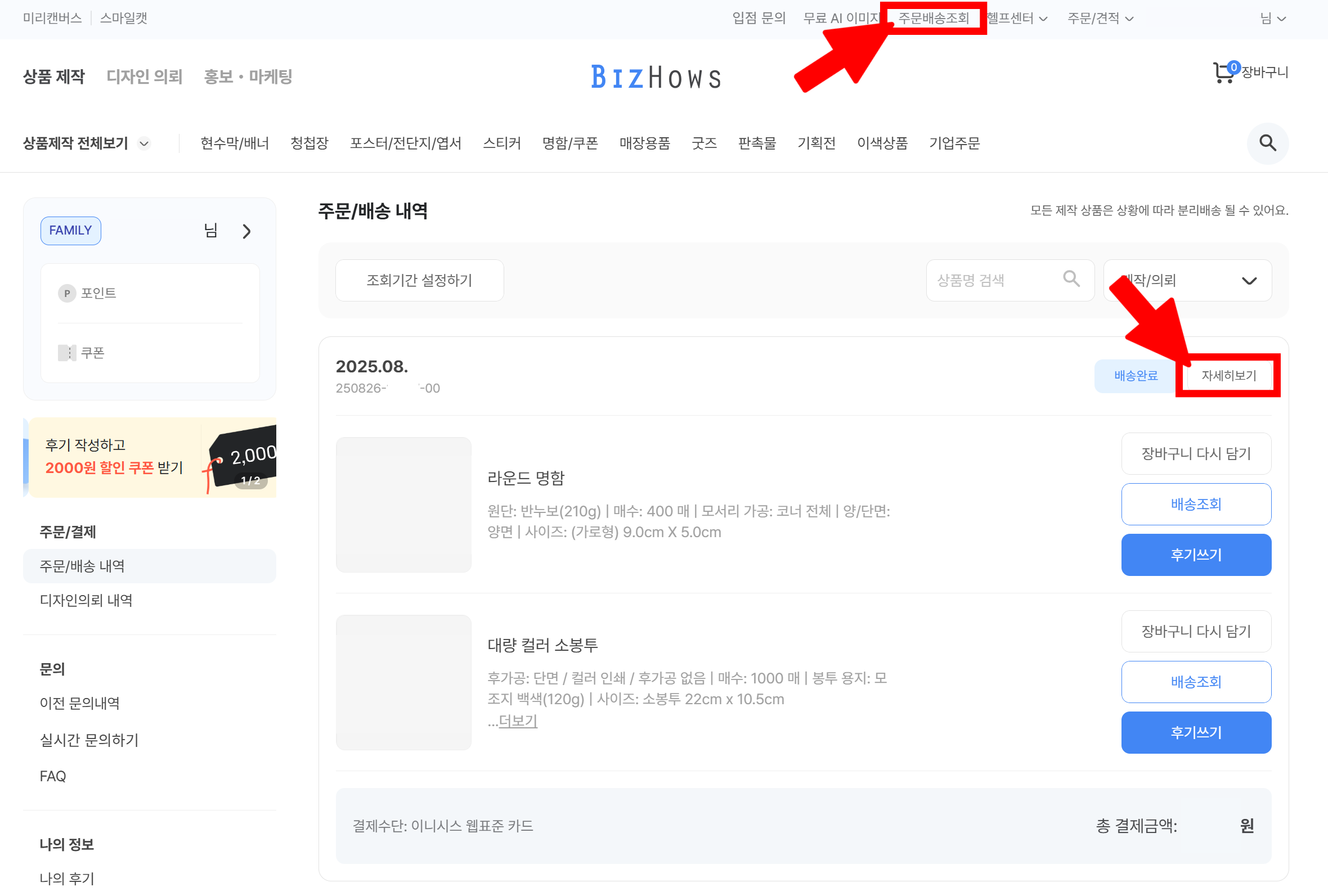Click the BizHows logo
The image size is (1328, 896).
pyautogui.click(x=656, y=77)
